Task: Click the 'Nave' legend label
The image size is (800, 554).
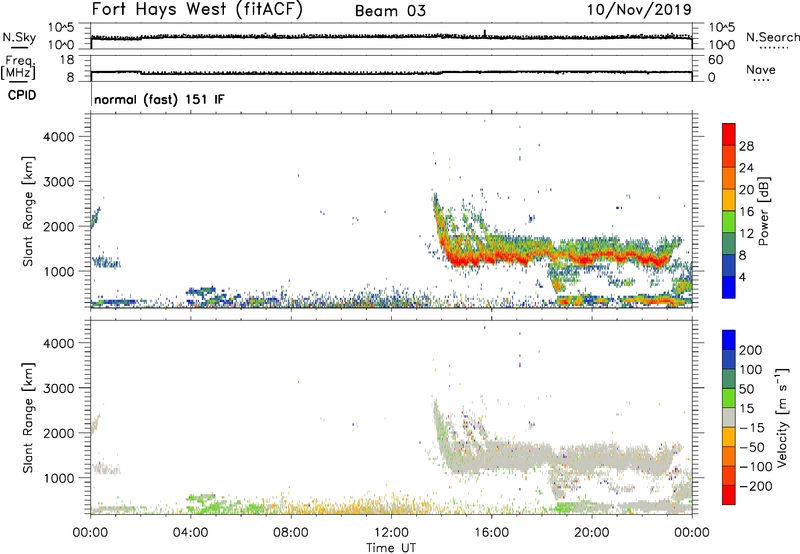Action: point(760,69)
